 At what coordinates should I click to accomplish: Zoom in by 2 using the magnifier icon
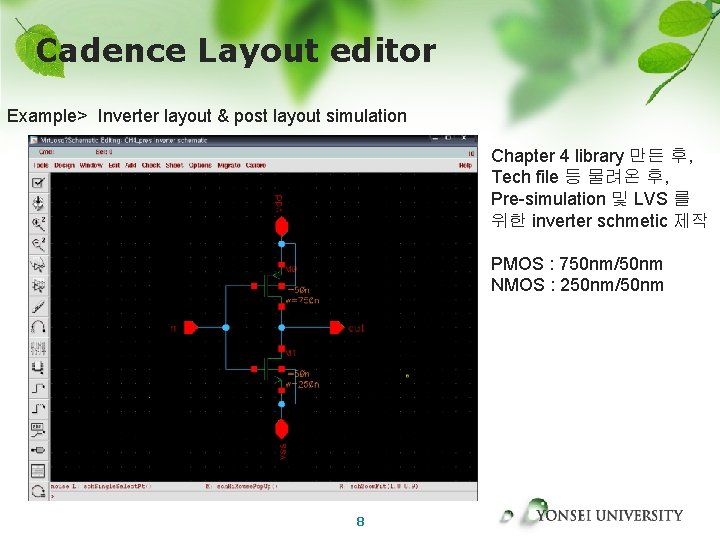click(x=38, y=224)
